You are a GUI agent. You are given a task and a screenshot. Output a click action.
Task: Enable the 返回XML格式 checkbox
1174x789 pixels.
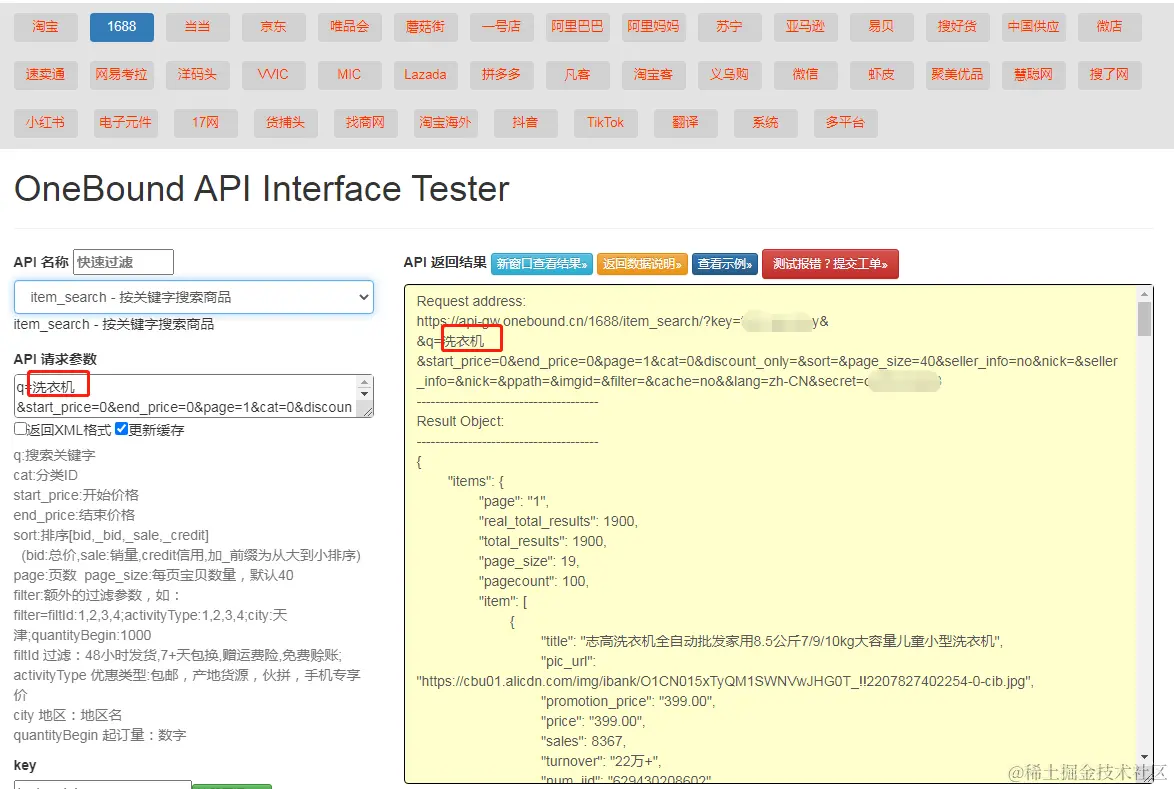coord(20,429)
